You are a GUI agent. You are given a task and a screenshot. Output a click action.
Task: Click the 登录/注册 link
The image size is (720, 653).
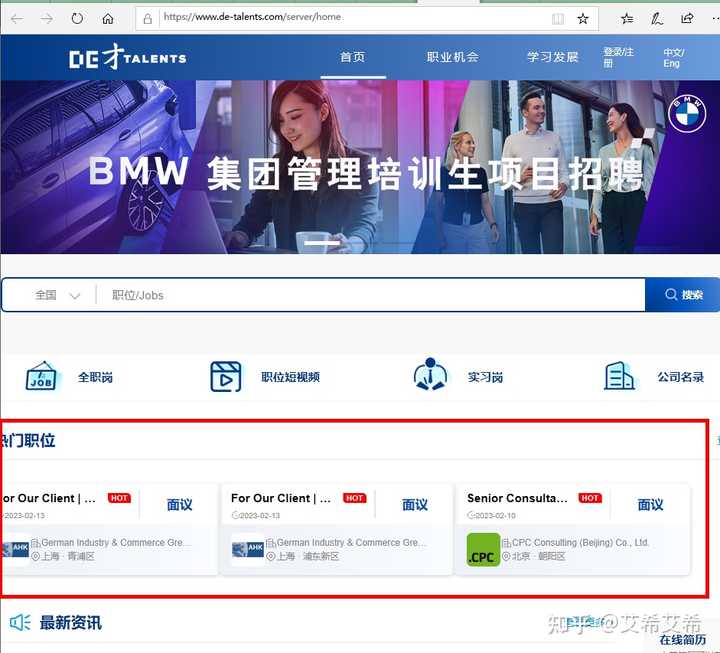pos(618,57)
